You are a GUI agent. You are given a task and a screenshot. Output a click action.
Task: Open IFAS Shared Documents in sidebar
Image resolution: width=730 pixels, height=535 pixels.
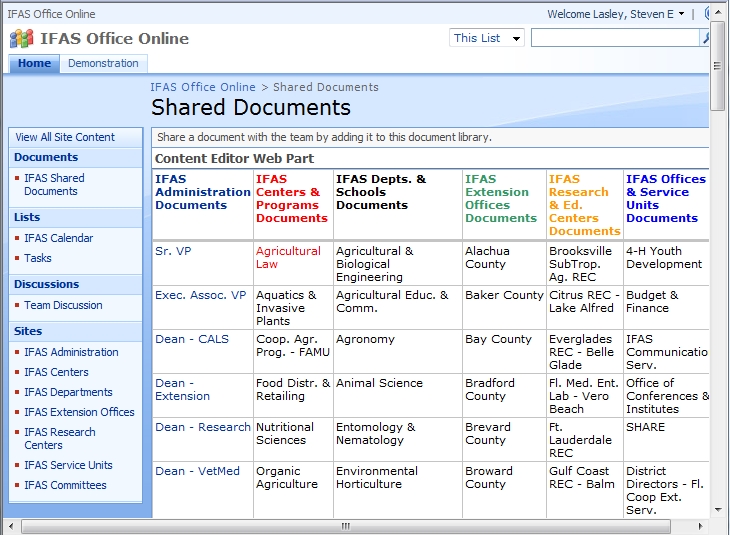tap(54, 185)
